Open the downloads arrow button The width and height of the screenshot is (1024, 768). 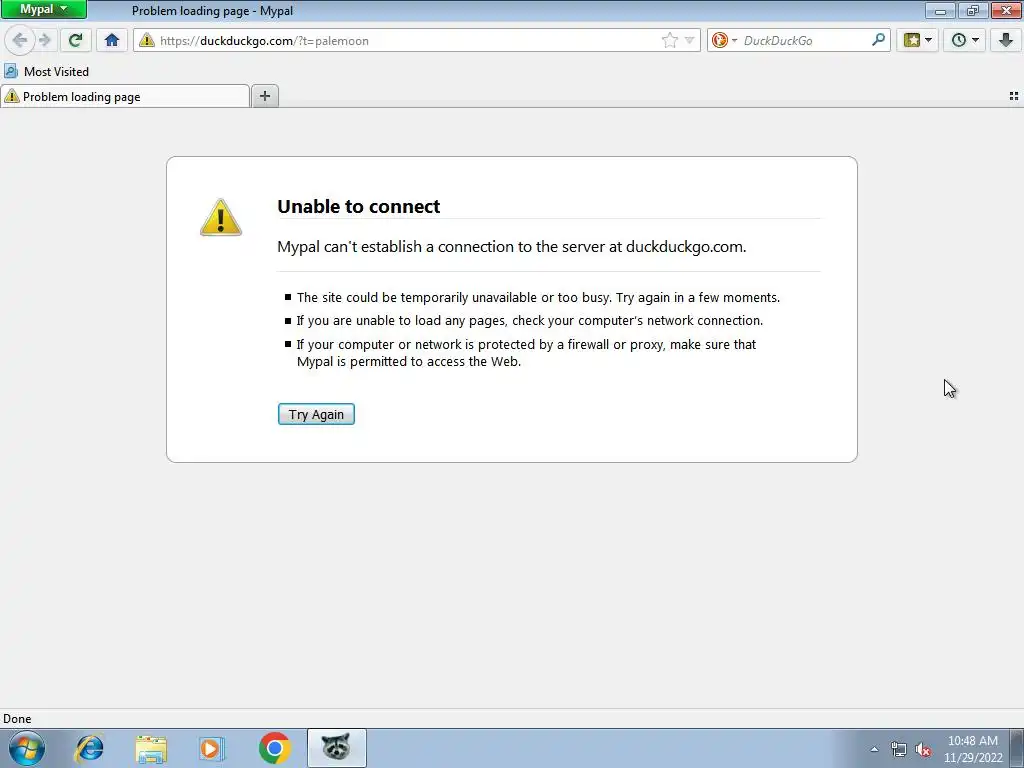1006,40
